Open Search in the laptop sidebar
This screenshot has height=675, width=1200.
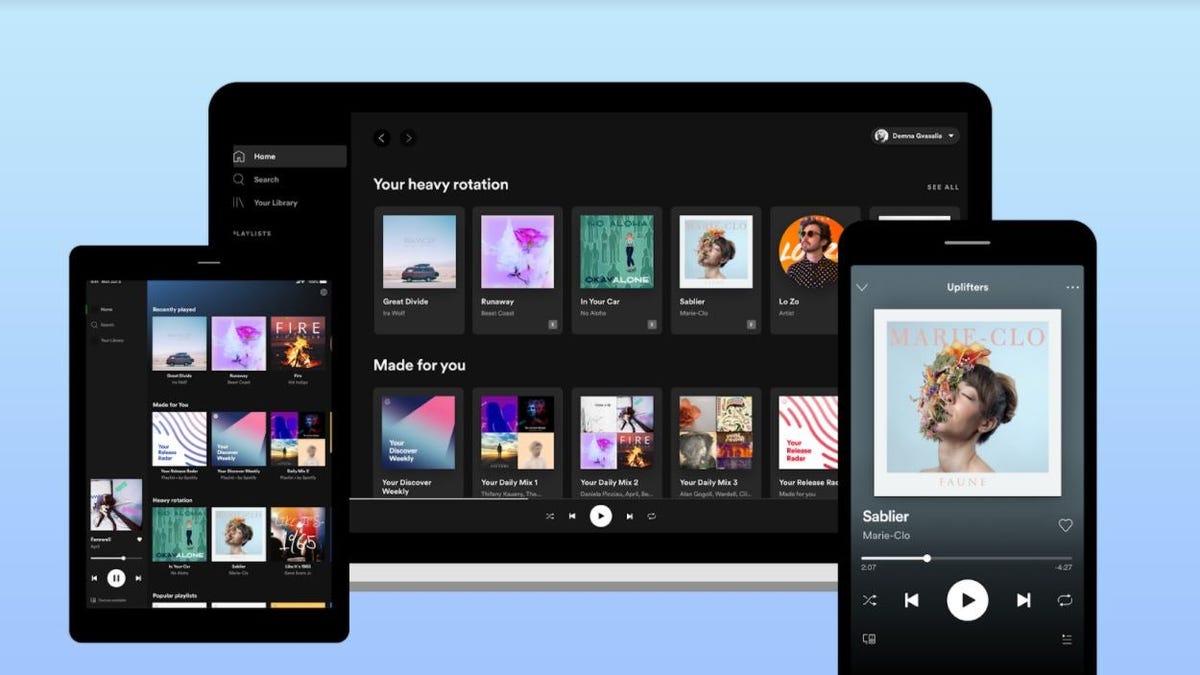pos(256,180)
